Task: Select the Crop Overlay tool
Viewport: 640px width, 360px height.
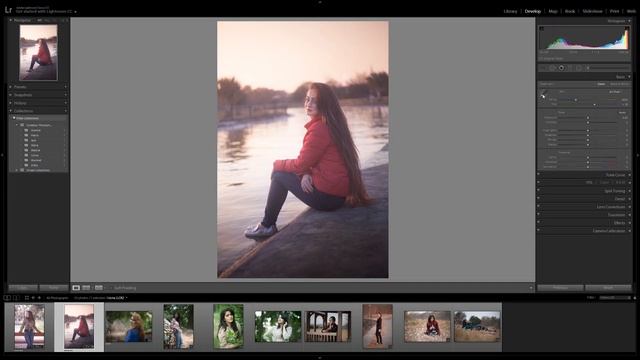Action: (544, 68)
